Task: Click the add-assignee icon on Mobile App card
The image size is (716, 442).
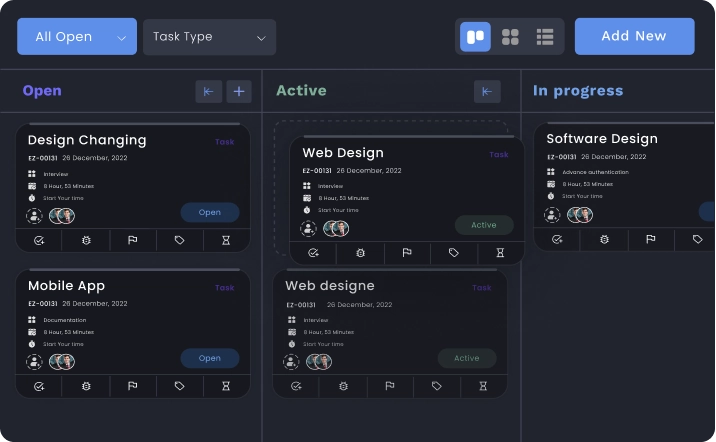Action: click(x=35, y=361)
